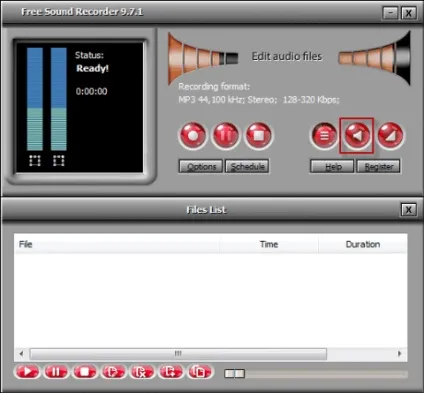Image resolution: width=424 pixels, height=393 pixels.
Task: Open the Schedule settings
Action: pos(247,166)
